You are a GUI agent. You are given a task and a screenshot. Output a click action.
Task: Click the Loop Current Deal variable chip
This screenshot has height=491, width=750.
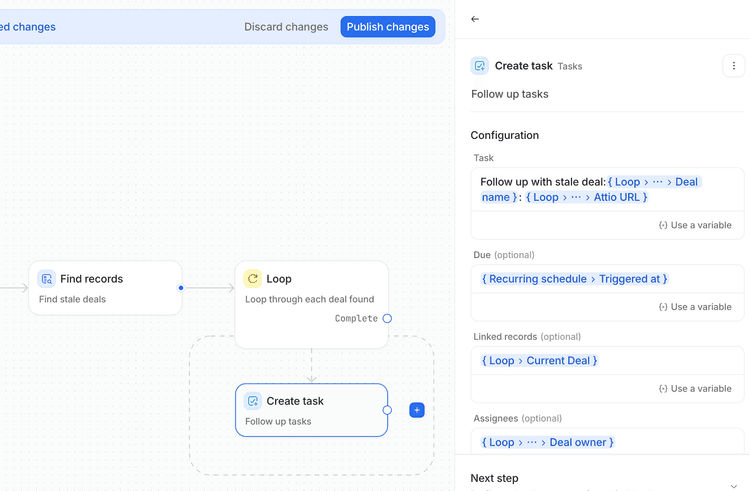[x=539, y=361]
